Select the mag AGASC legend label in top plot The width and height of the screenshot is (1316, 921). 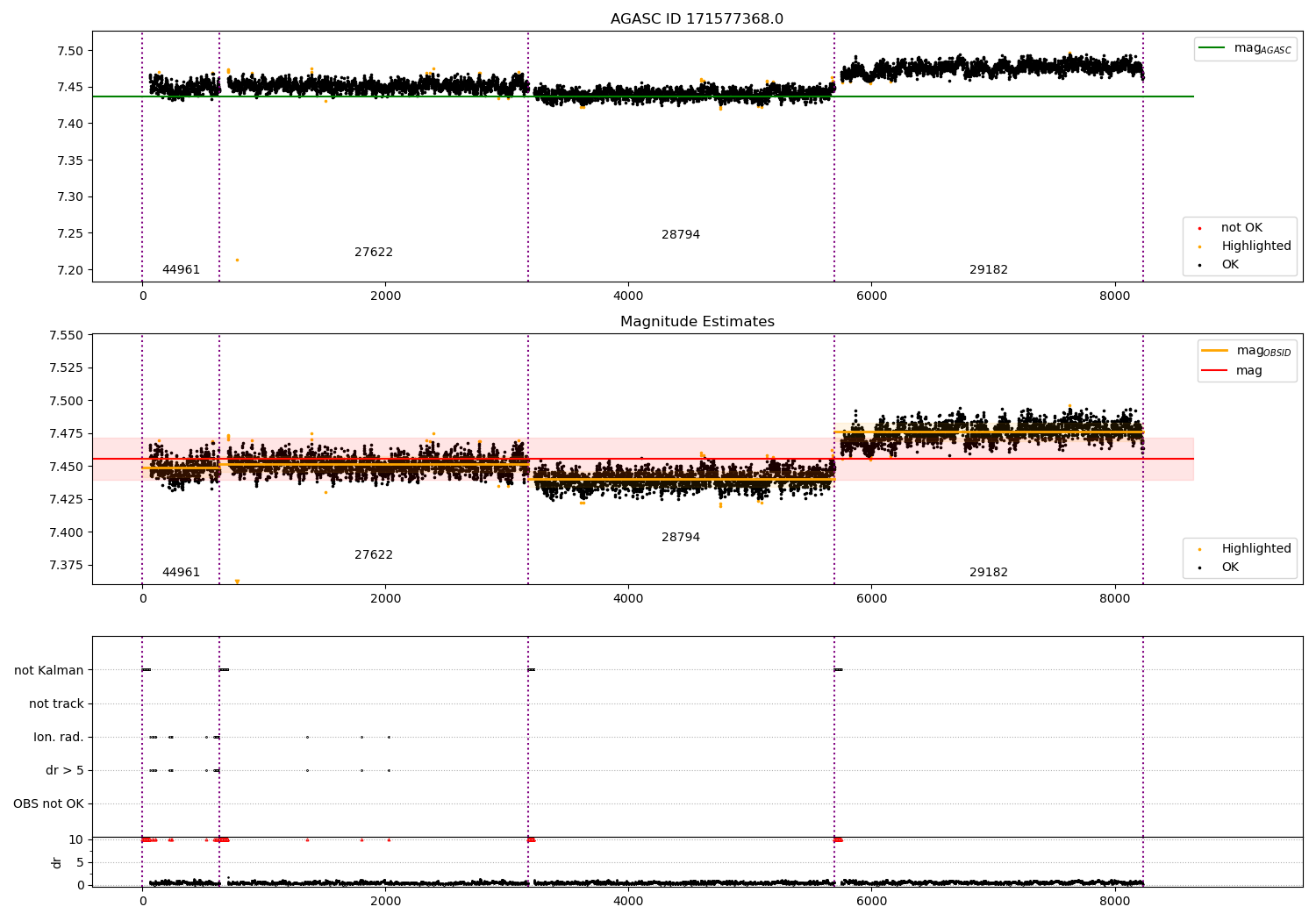[1262, 48]
